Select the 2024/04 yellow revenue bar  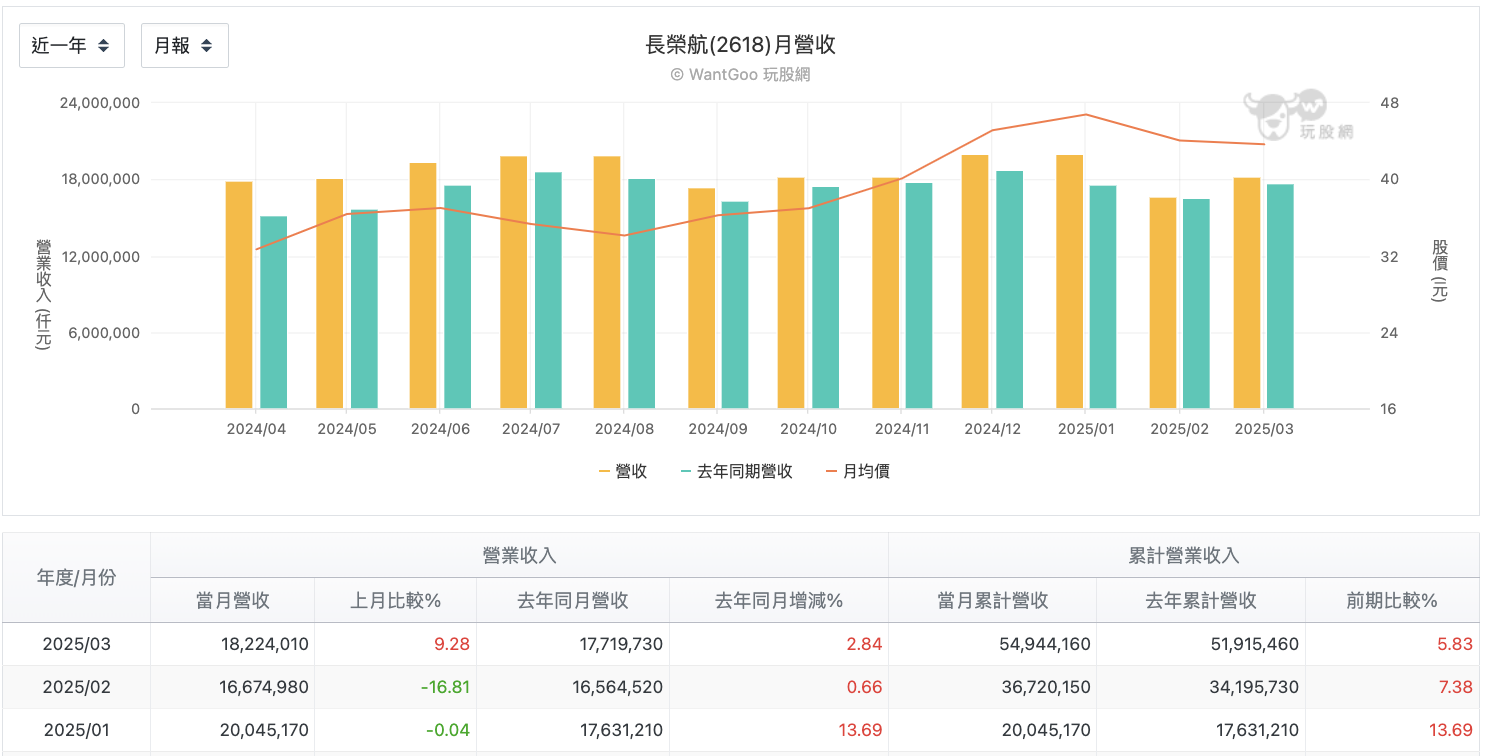pos(239,295)
